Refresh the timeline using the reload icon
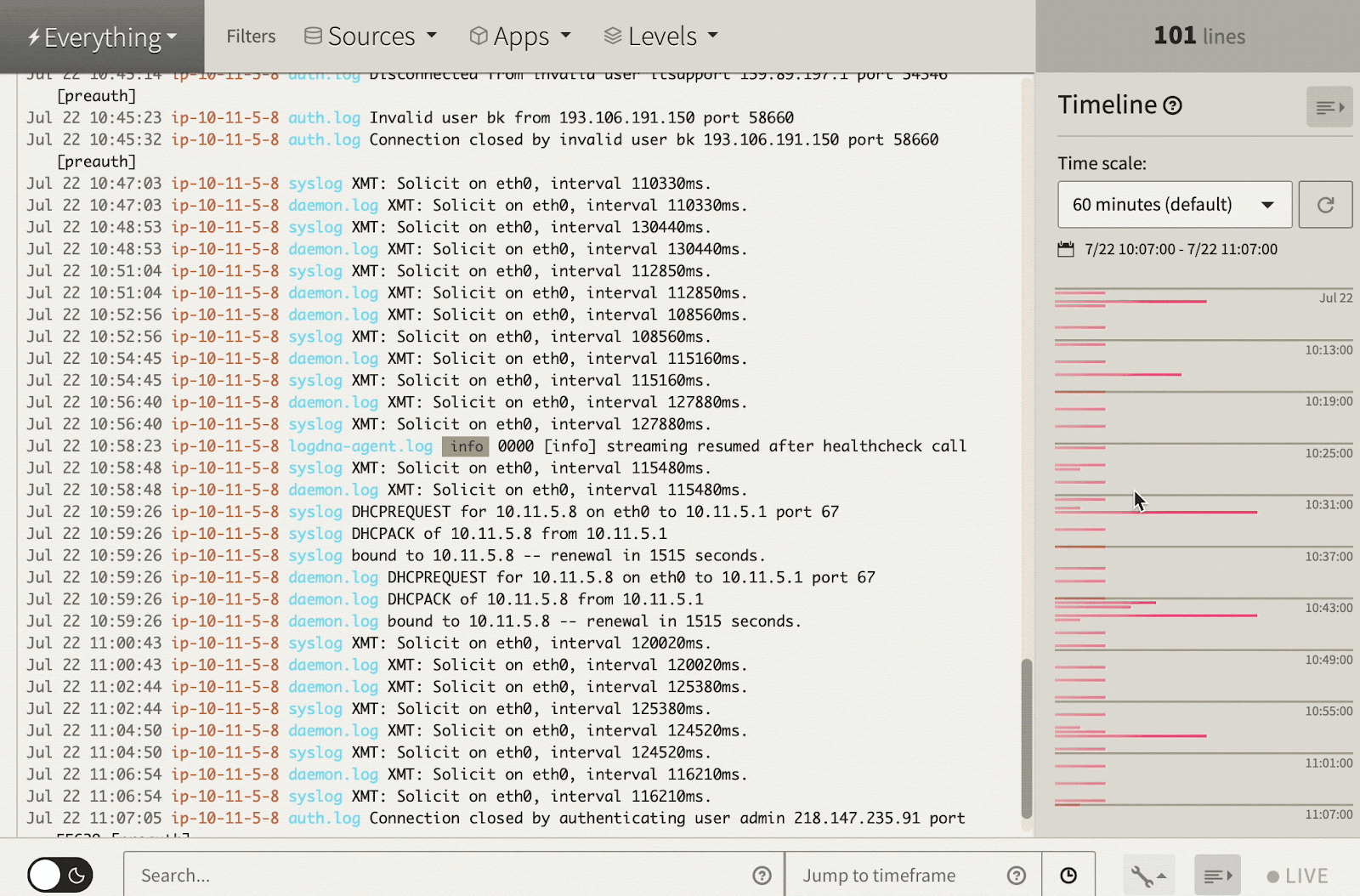1360x896 pixels. (1325, 205)
